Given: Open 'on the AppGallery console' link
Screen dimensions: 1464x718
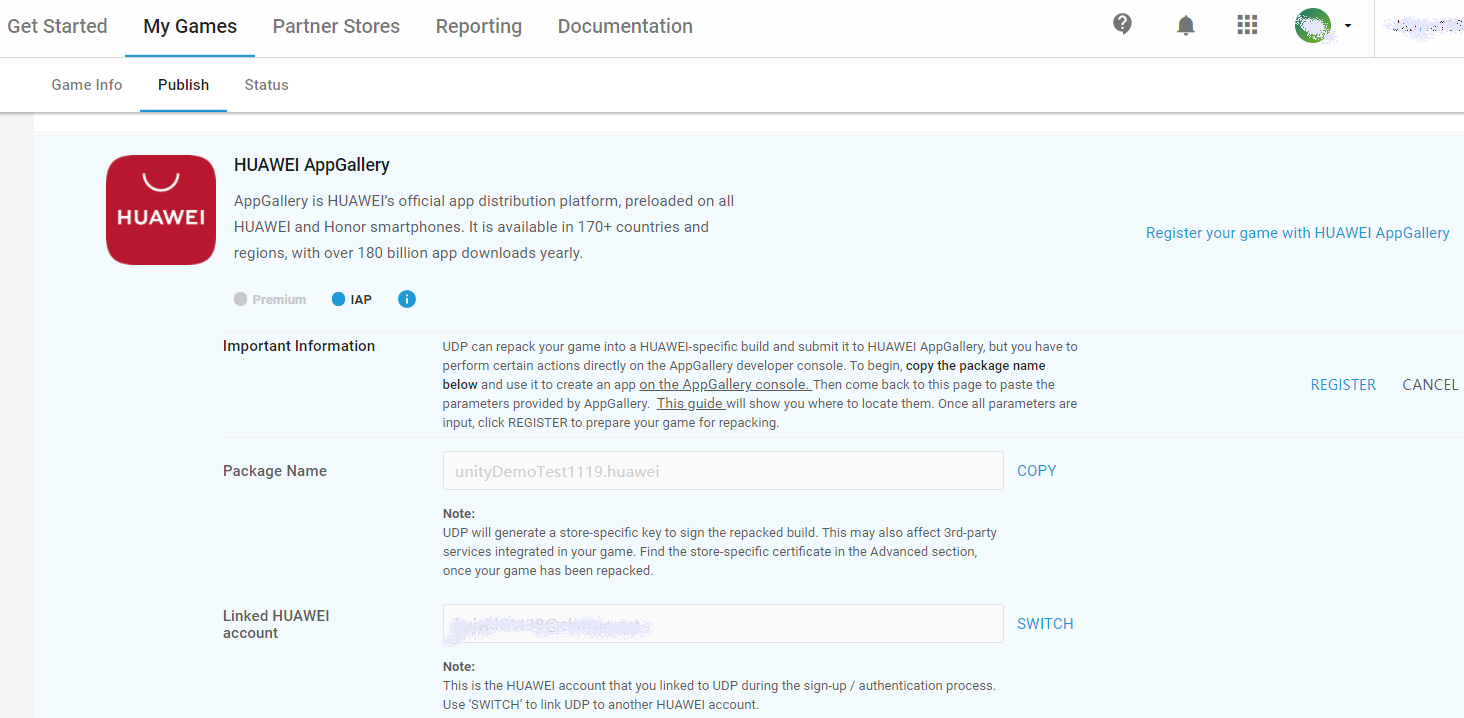Looking at the screenshot, I should pyautogui.click(x=726, y=385).
